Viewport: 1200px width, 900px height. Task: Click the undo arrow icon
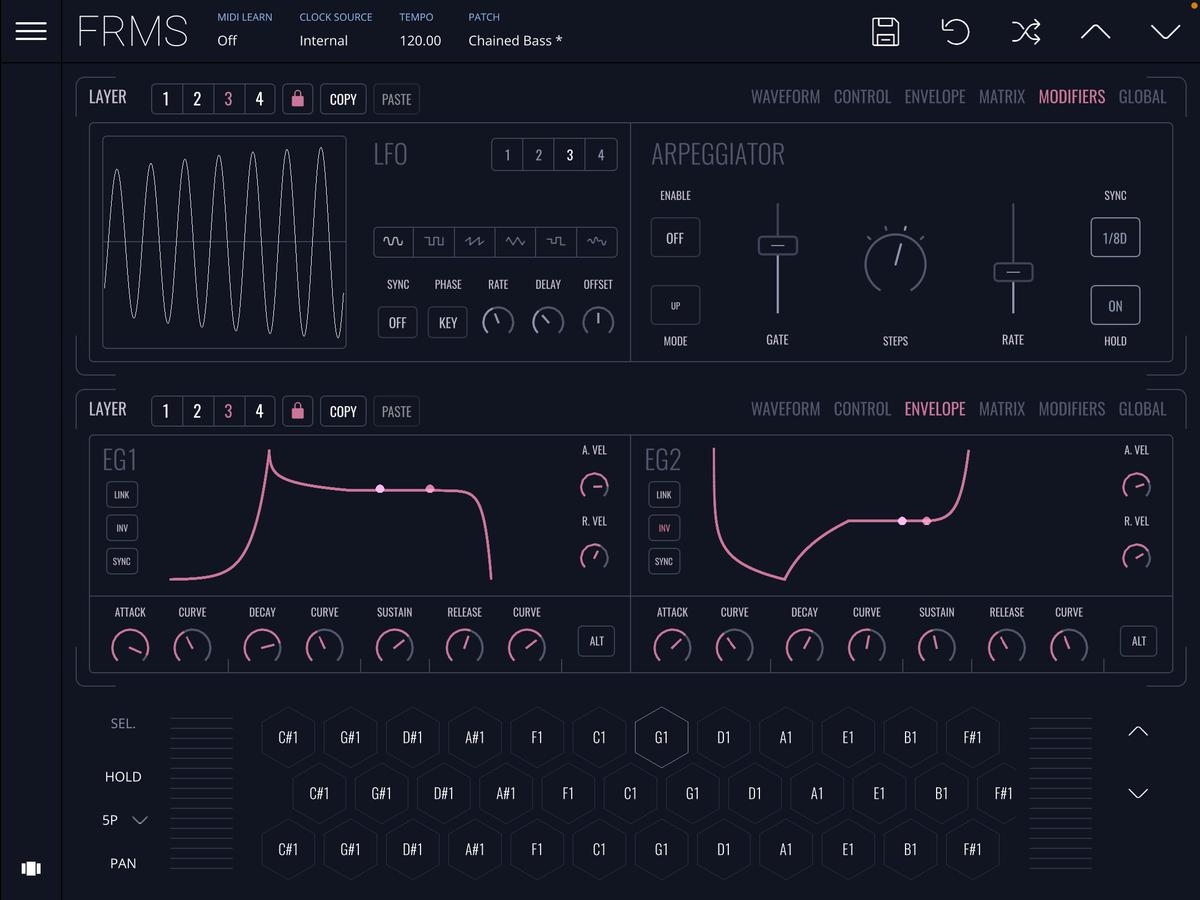[955, 32]
